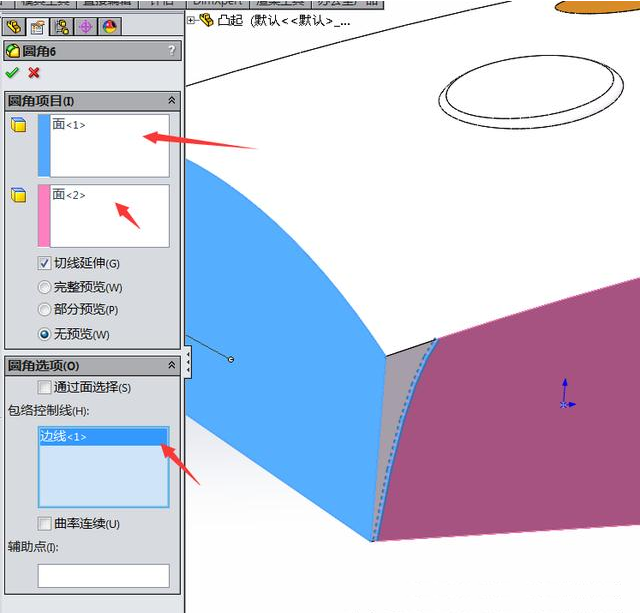
Task: Click the face set 2 cube icon
Action: 18,195
